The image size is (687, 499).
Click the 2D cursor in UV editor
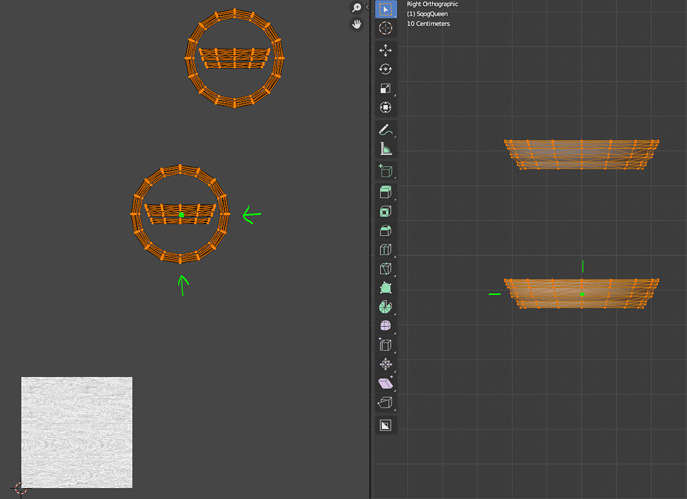[x=21, y=488]
